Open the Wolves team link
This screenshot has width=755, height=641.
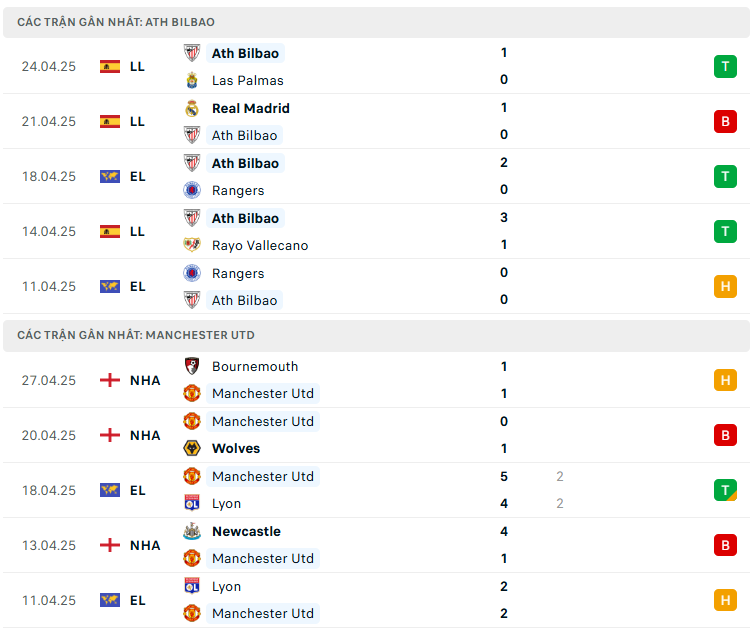(x=236, y=448)
